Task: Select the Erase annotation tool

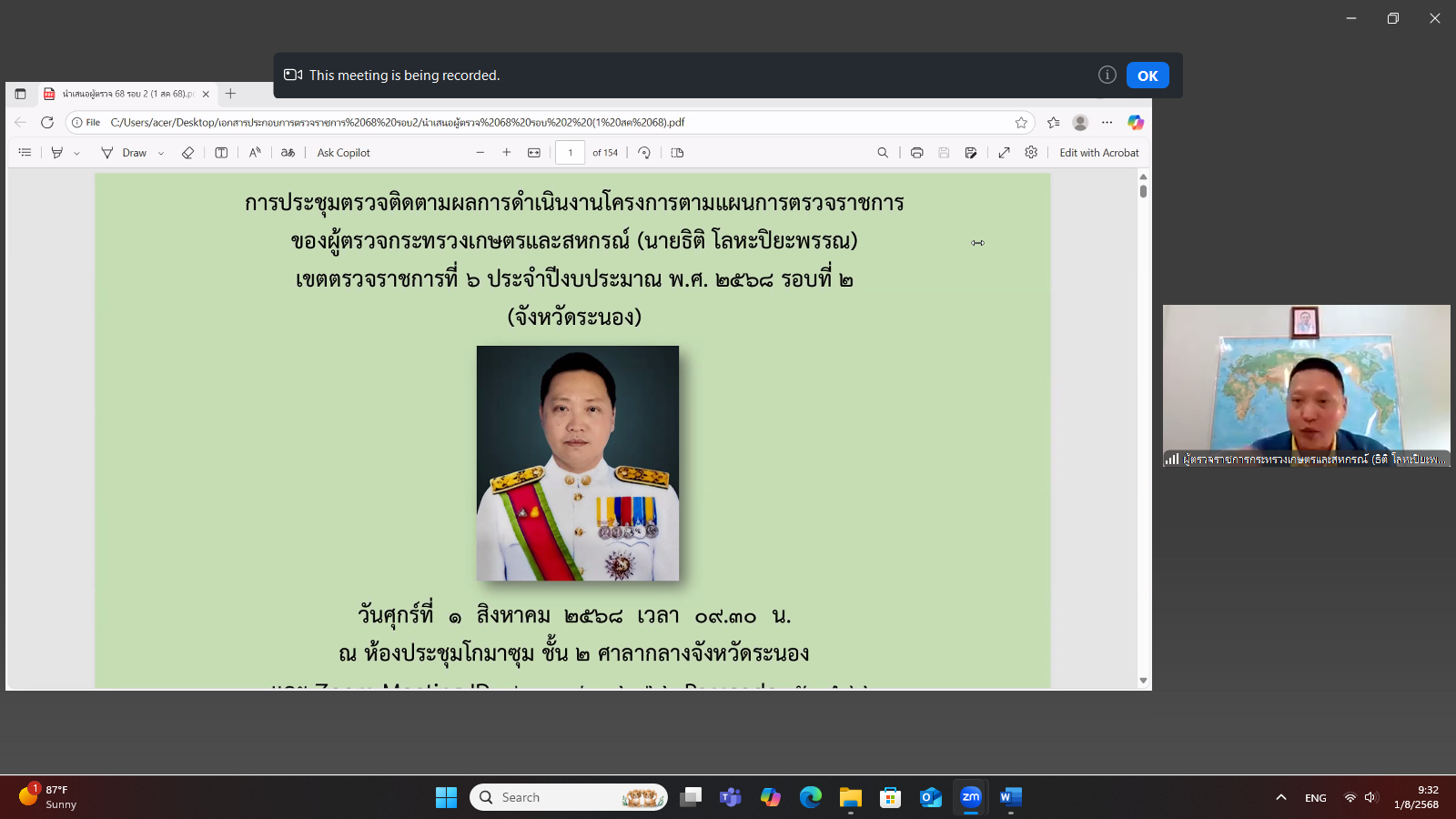Action: point(188,153)
